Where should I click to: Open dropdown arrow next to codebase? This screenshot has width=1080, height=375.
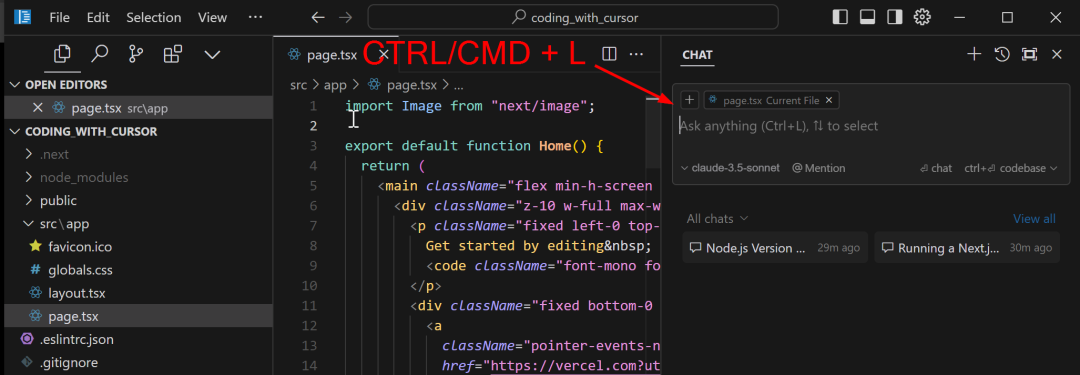pyautogui.click(x=1053, y=168)
